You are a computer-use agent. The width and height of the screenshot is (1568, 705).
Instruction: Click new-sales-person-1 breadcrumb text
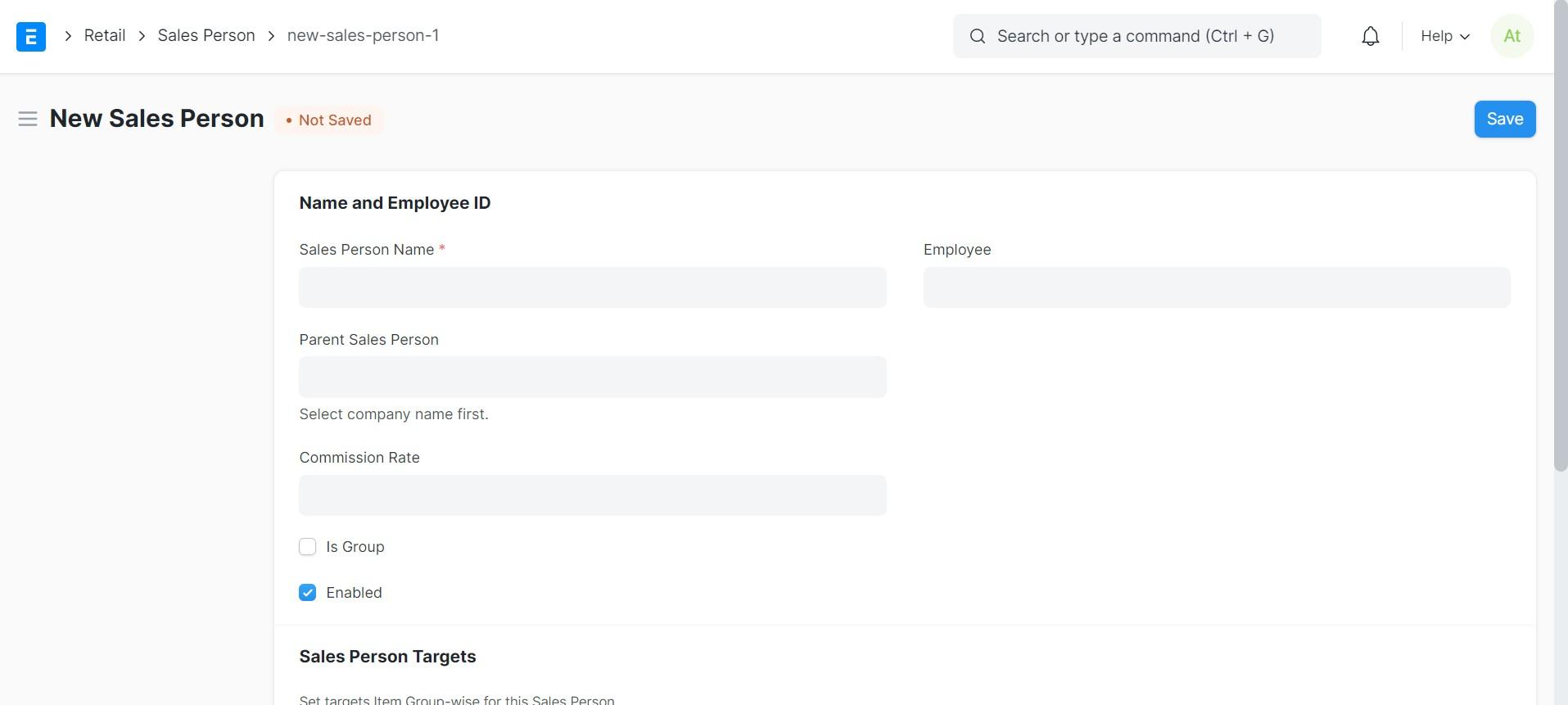[x=363, y=35]
